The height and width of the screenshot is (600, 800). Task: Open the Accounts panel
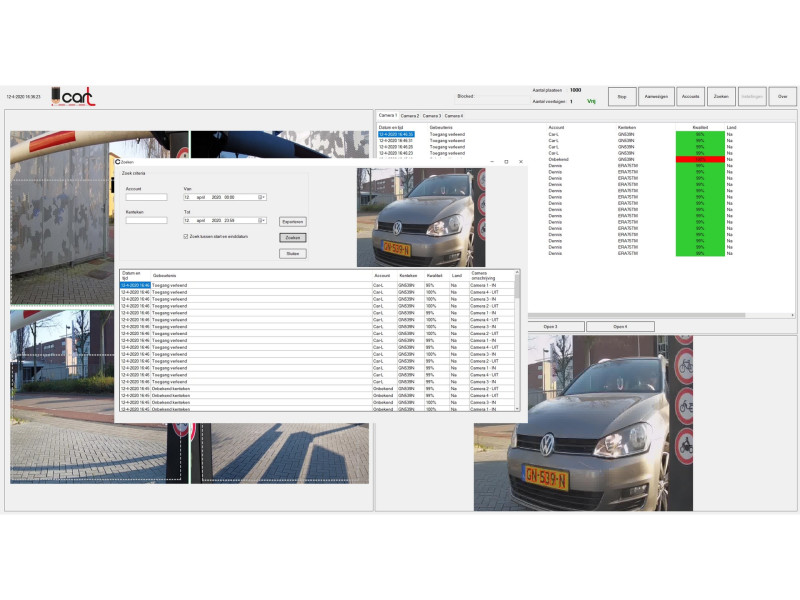click(690, 95)
